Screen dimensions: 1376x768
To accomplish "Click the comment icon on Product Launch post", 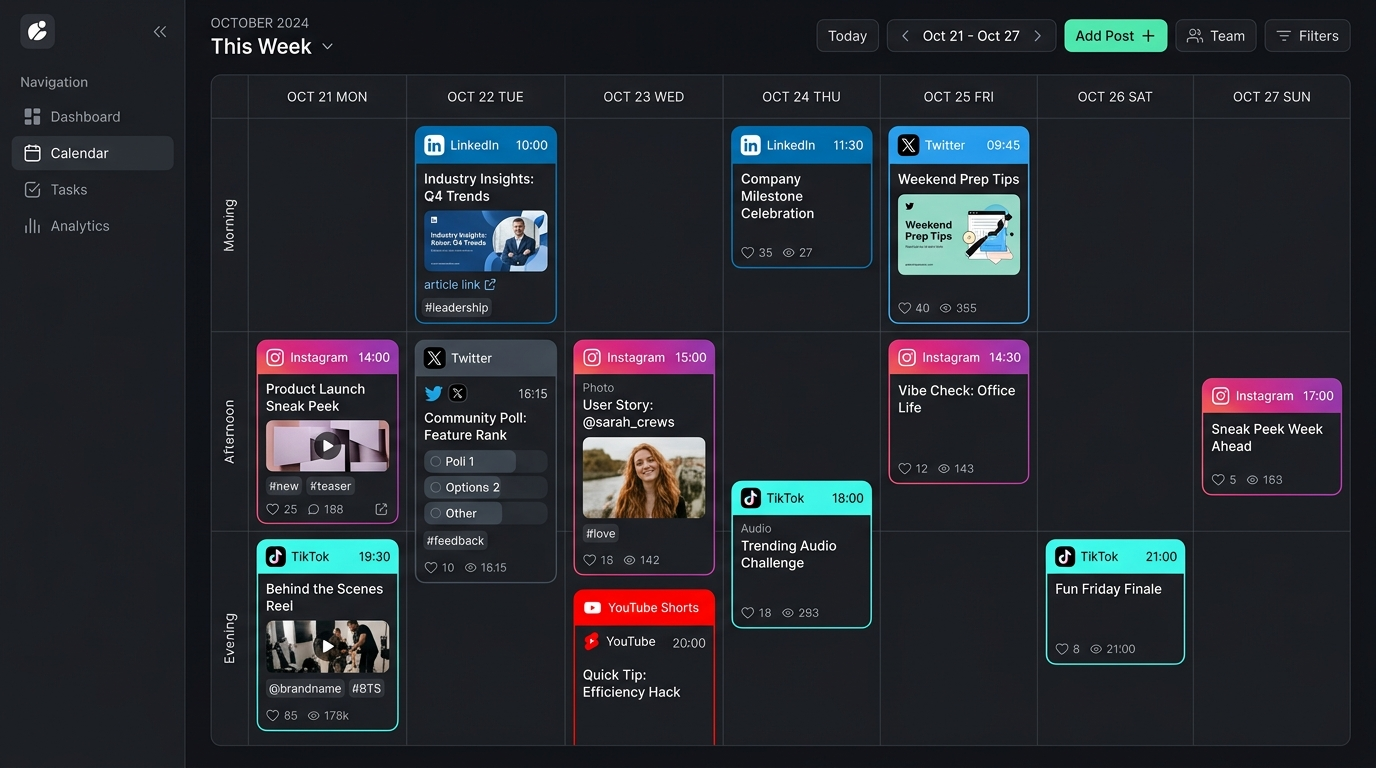I will coord(313,509).
